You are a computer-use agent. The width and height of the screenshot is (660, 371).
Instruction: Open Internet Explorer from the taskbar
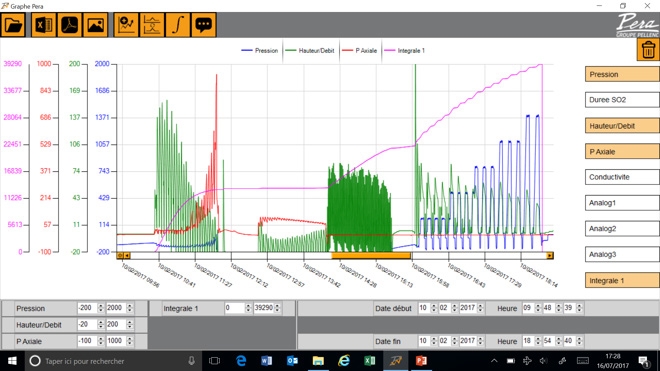[x=344, y=361]
